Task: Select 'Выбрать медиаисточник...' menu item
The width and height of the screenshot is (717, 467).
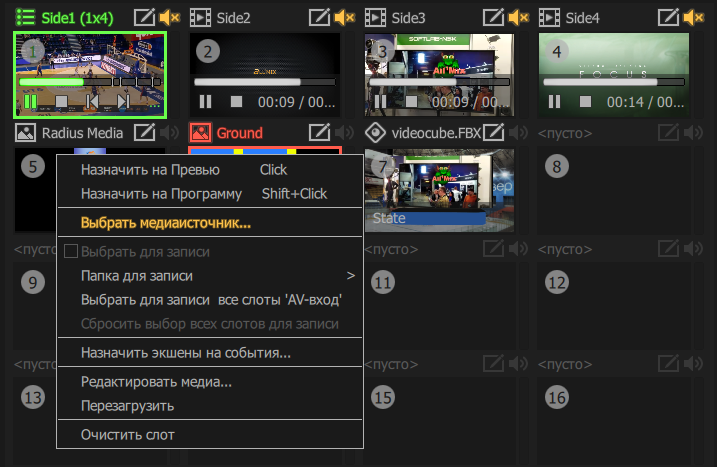Action: [210, 223]
